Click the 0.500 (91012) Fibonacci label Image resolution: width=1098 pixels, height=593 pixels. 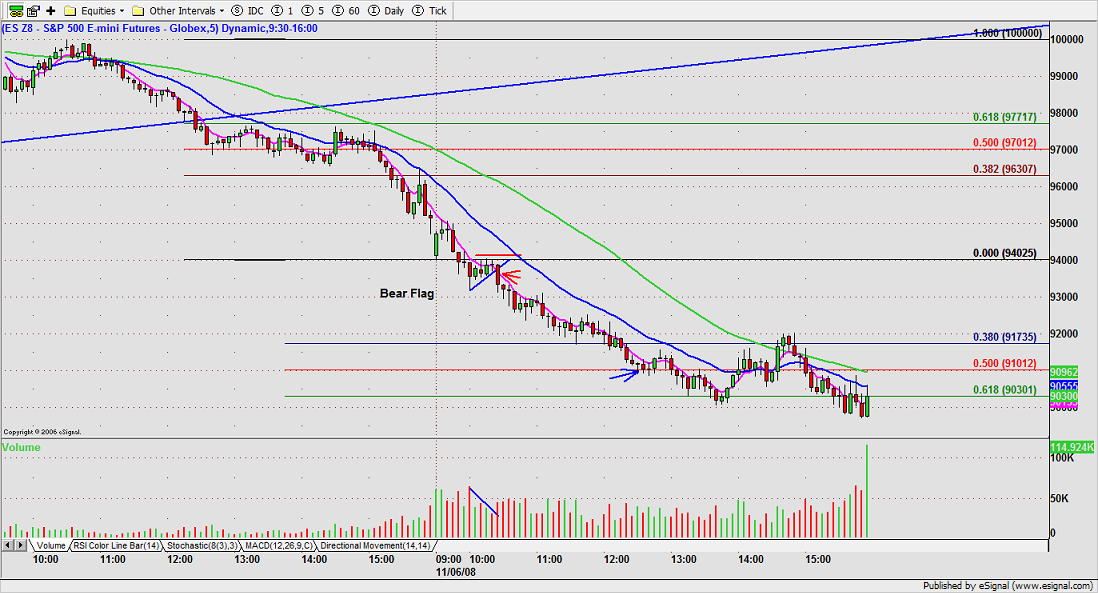click(x=1005, y=363)
